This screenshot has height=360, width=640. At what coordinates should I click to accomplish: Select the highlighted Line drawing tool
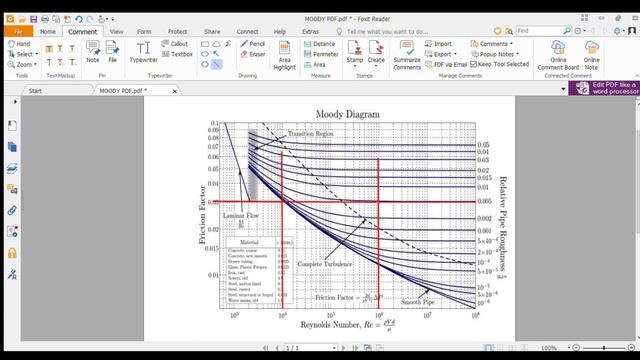[216, 64]
